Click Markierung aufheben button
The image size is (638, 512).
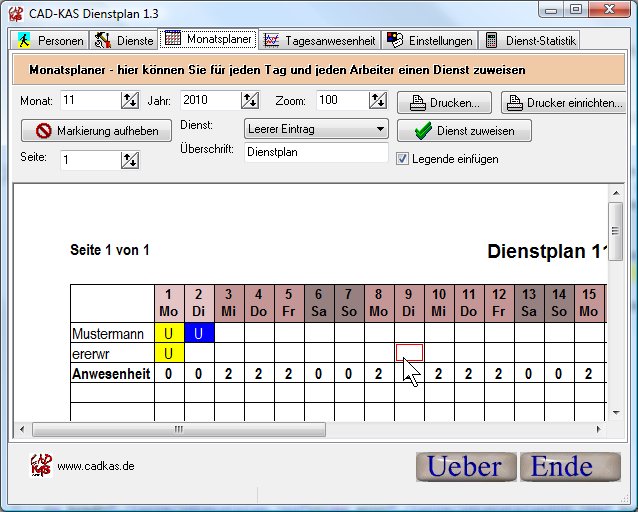pyautogui.click(x=97, y=131)
